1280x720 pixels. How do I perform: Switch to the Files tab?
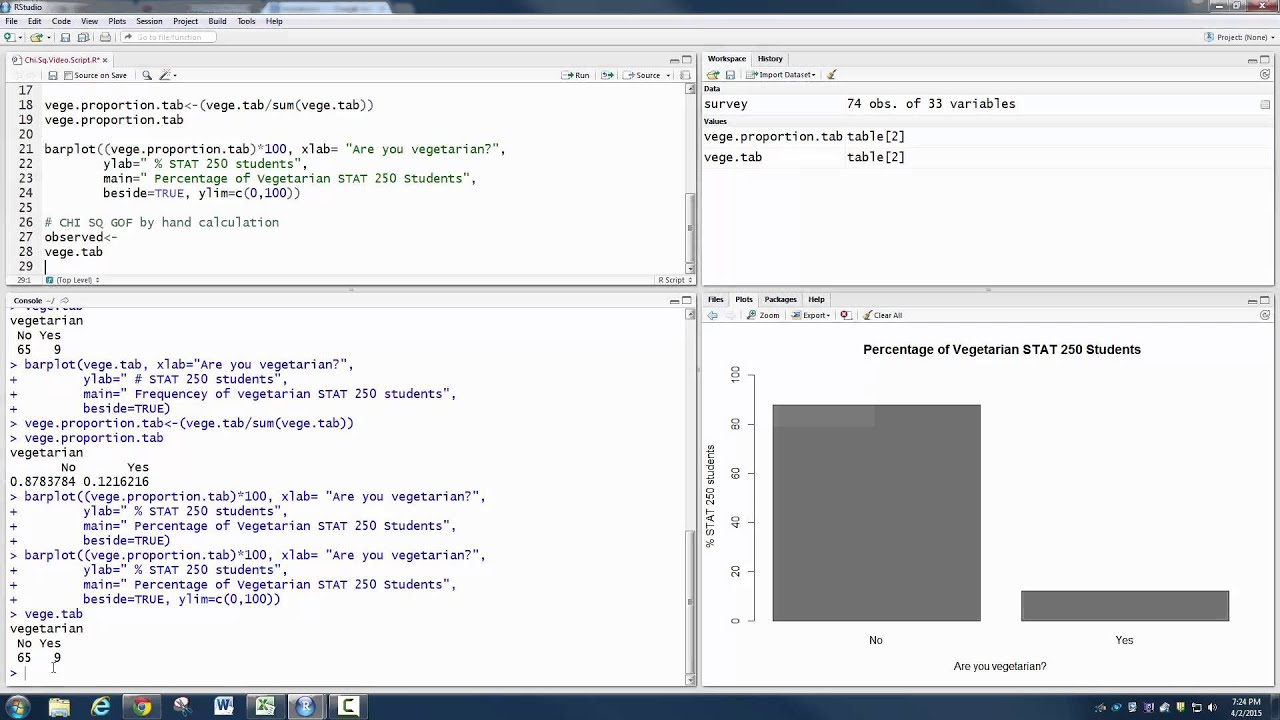(x=716, y=299)
